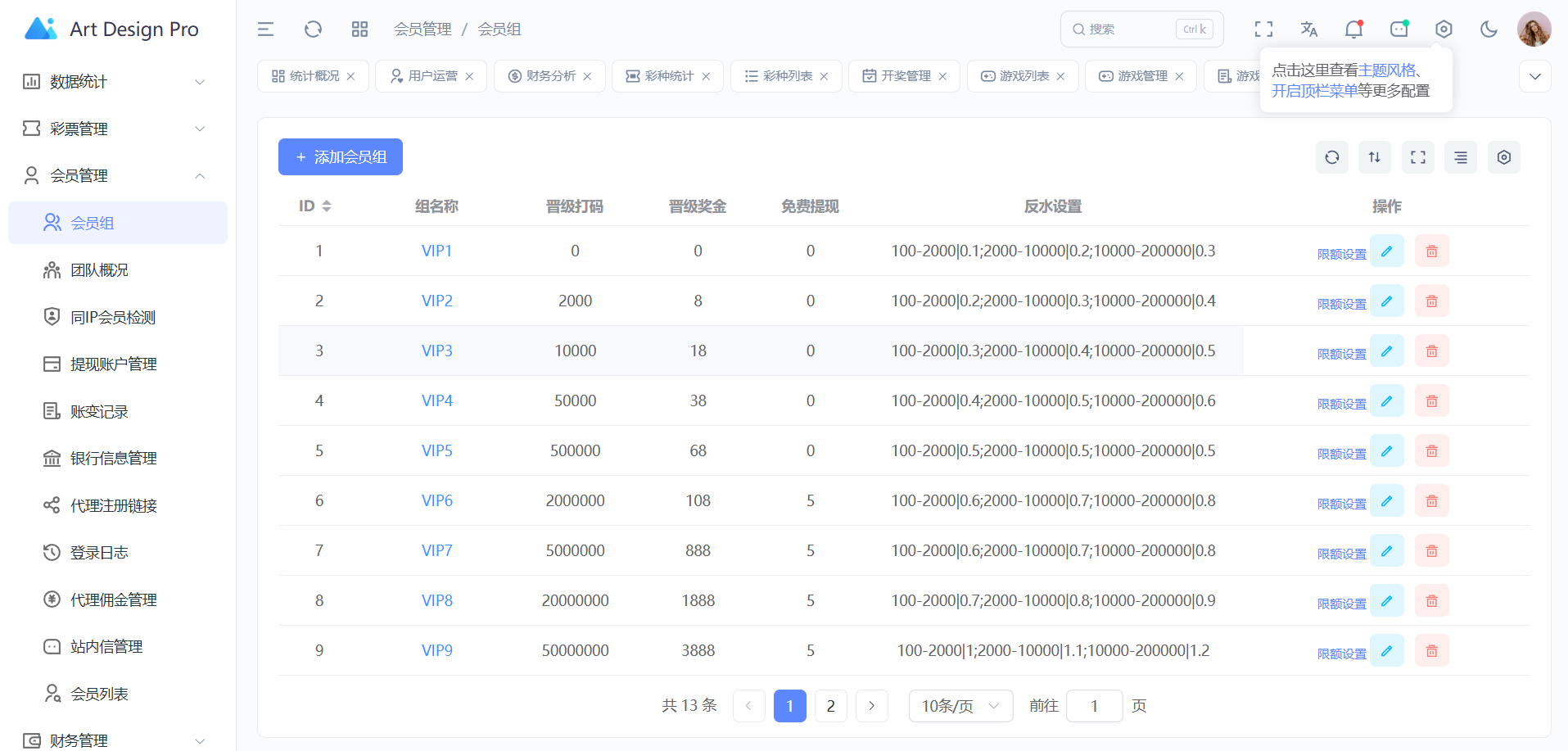
Task: Open the tab list dropdown chevron
Action: [1534, 76]
